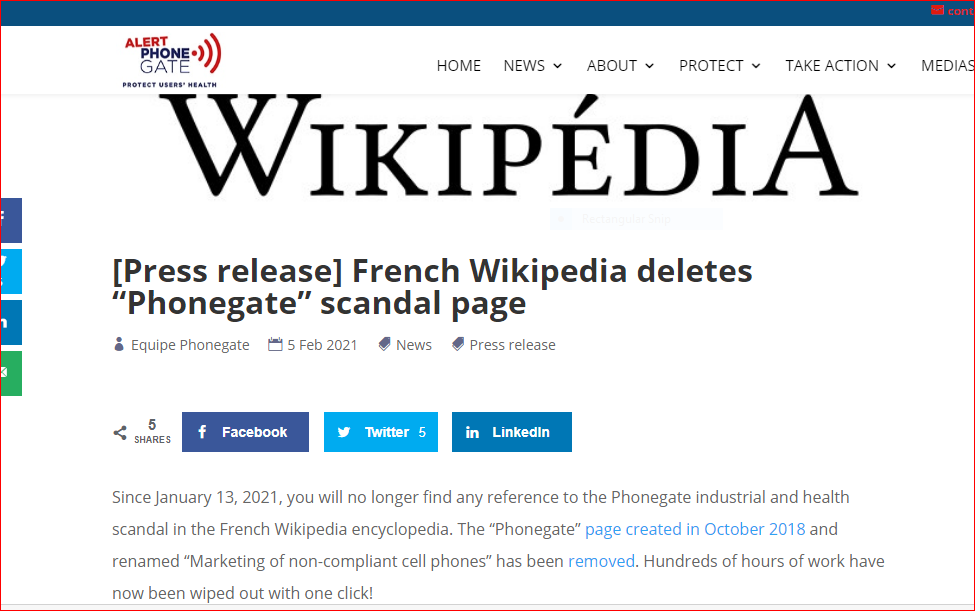This screenshot has width=975, height=611.
Task: Open the TAKE ACTION dropdown menu
Action: click(x=840, y=66)
